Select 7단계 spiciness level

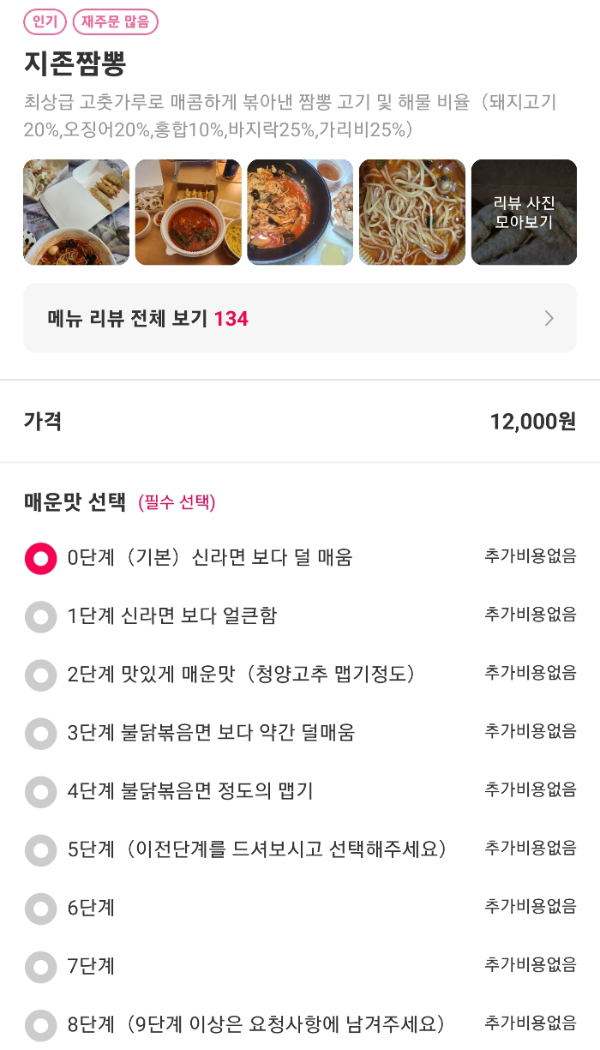point(43,966)
